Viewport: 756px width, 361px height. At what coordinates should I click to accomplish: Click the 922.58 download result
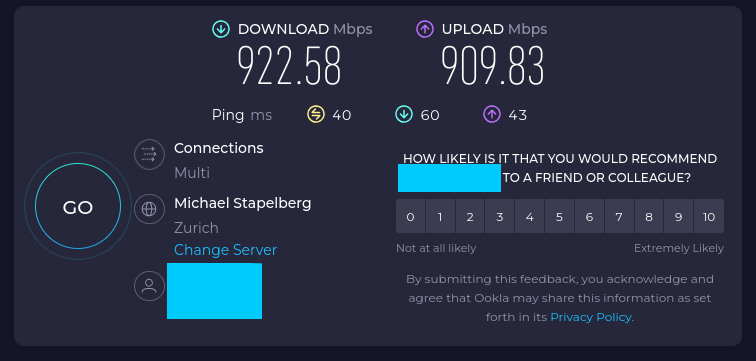289,66
